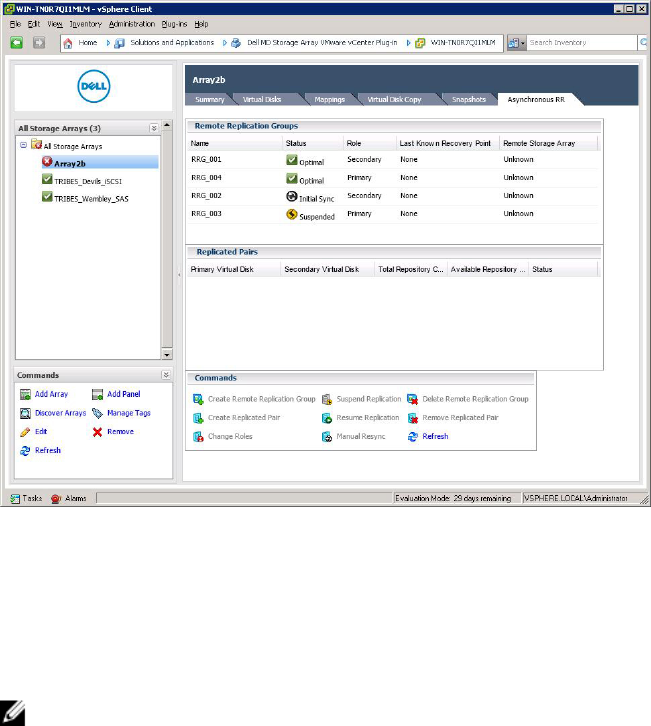Collapse the All Storage Arrays panel header
The width and height of the screenshot is (651, 726).
pos(153,128)
